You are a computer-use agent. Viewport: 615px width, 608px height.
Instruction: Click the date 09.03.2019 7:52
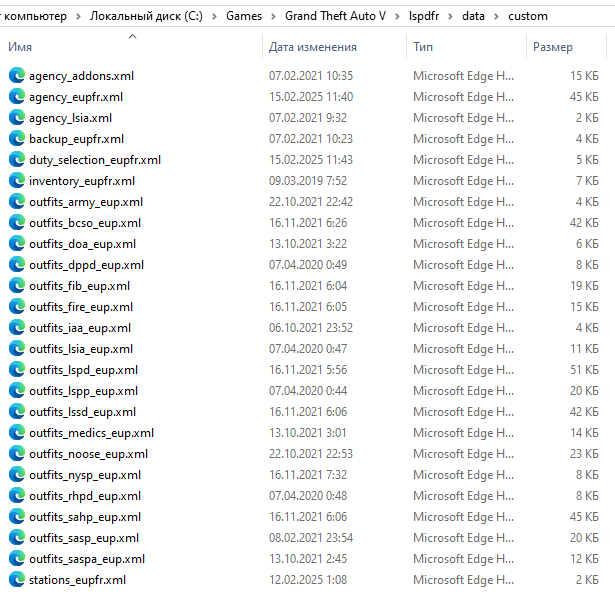pos(308,180)
